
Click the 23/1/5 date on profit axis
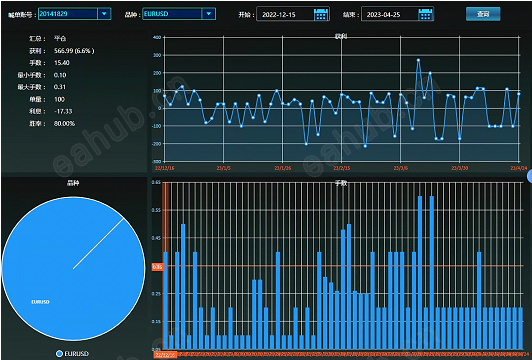point(224,168)
